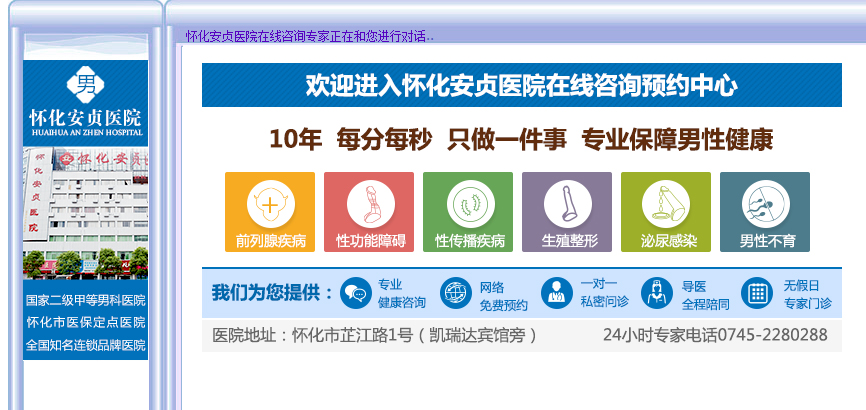Screen dimensions: 866x410
Task: Click the calendar icon beside 无假日专家门诊
Action: tap(757, 293)
